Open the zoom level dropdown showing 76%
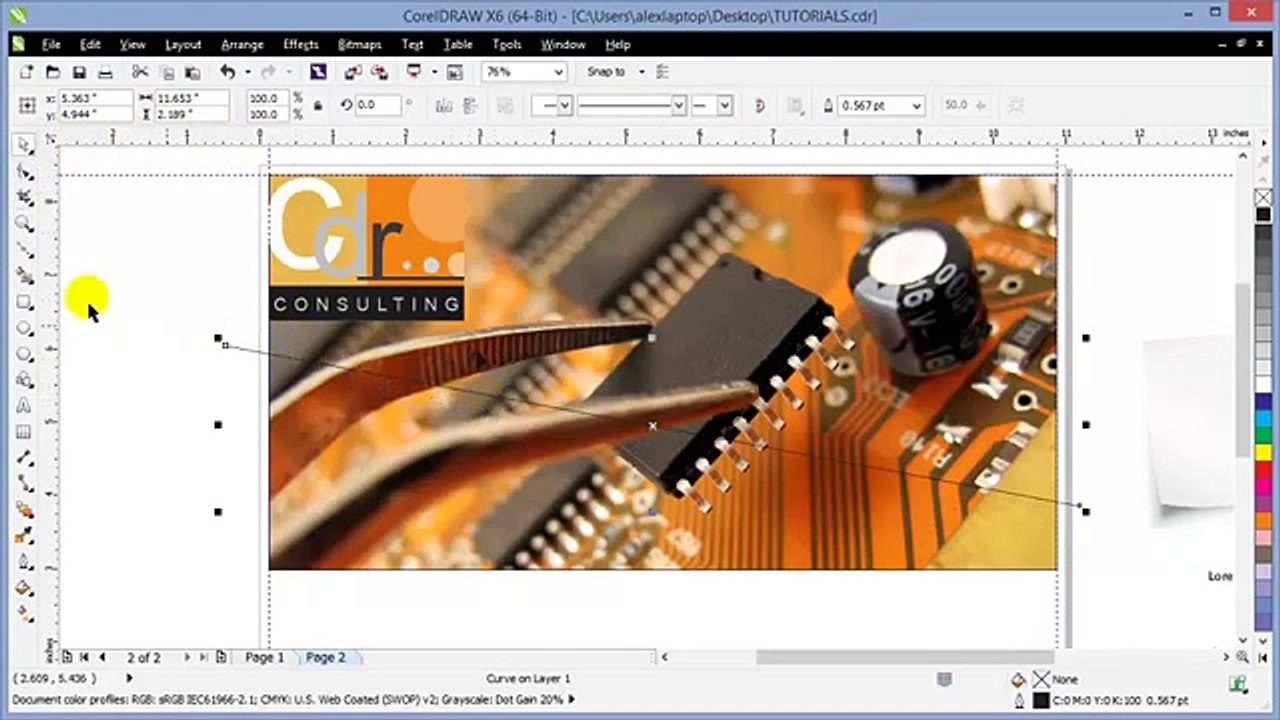1280x720 pixels. pyautogui.click(x=559, y=72)
